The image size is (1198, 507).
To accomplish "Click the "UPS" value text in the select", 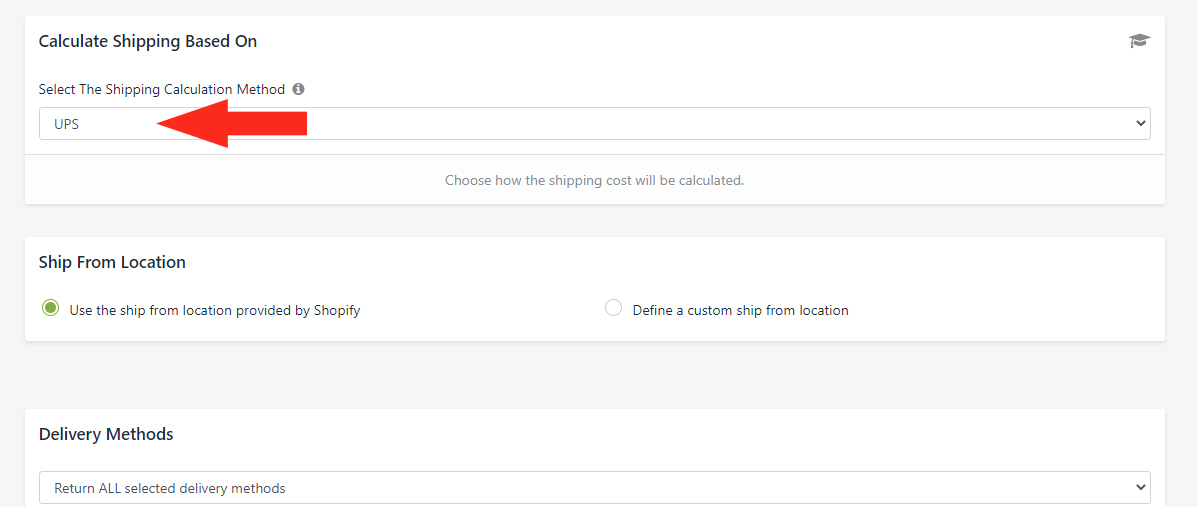I will [67, 125].
